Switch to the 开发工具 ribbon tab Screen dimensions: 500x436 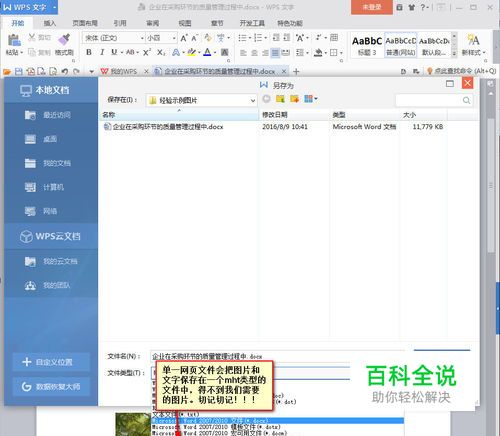pyautogui.click(x=252, y=23)
